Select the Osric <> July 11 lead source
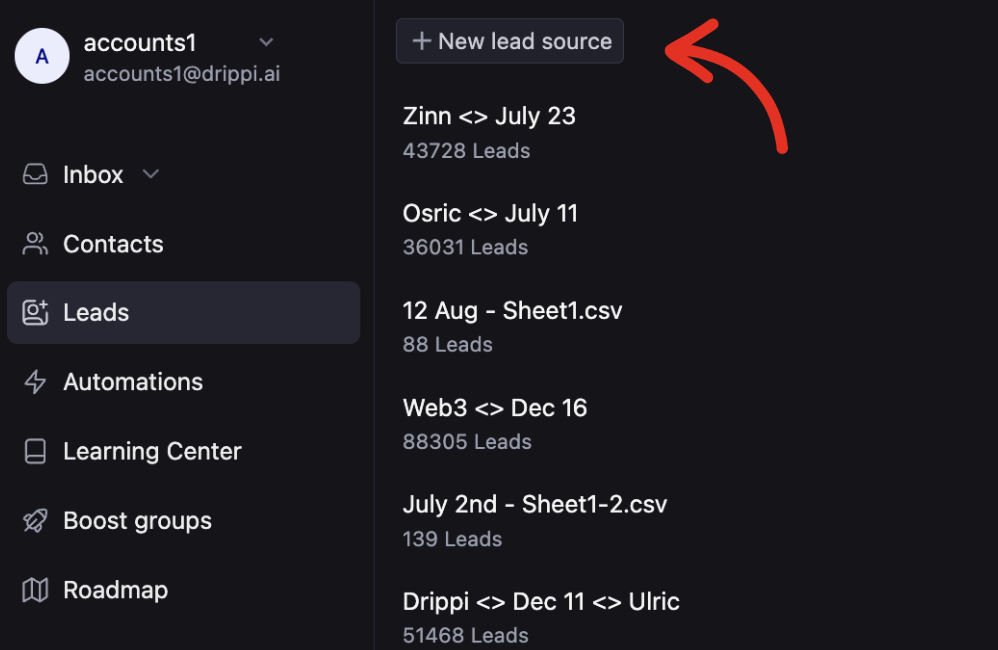This screenshot has height=650, width=998. click(489, 213)
